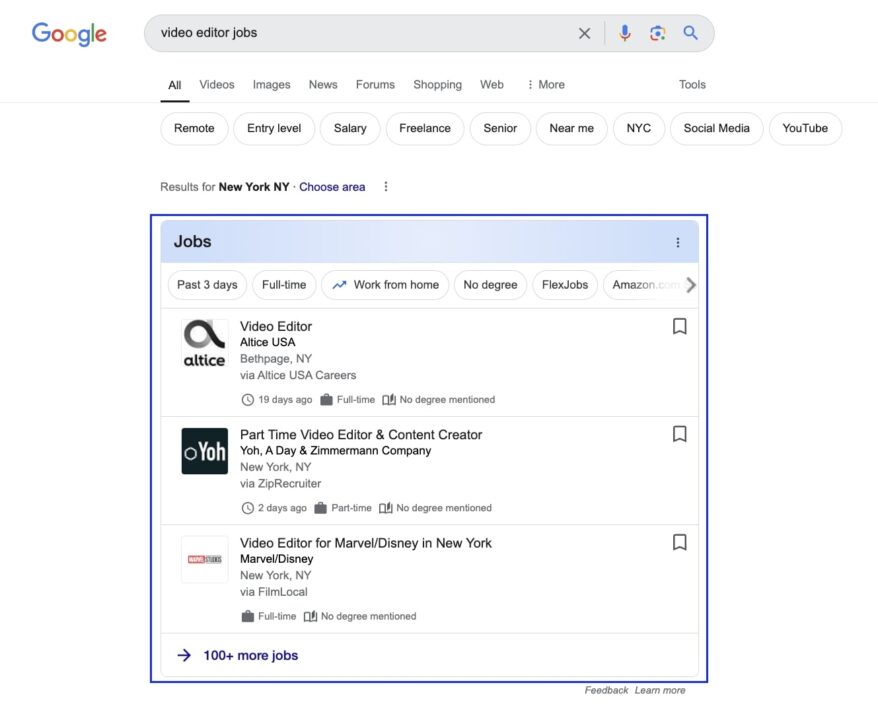
Task: Click the 'via Altice USA Careers' text
Action: point(298,375)
